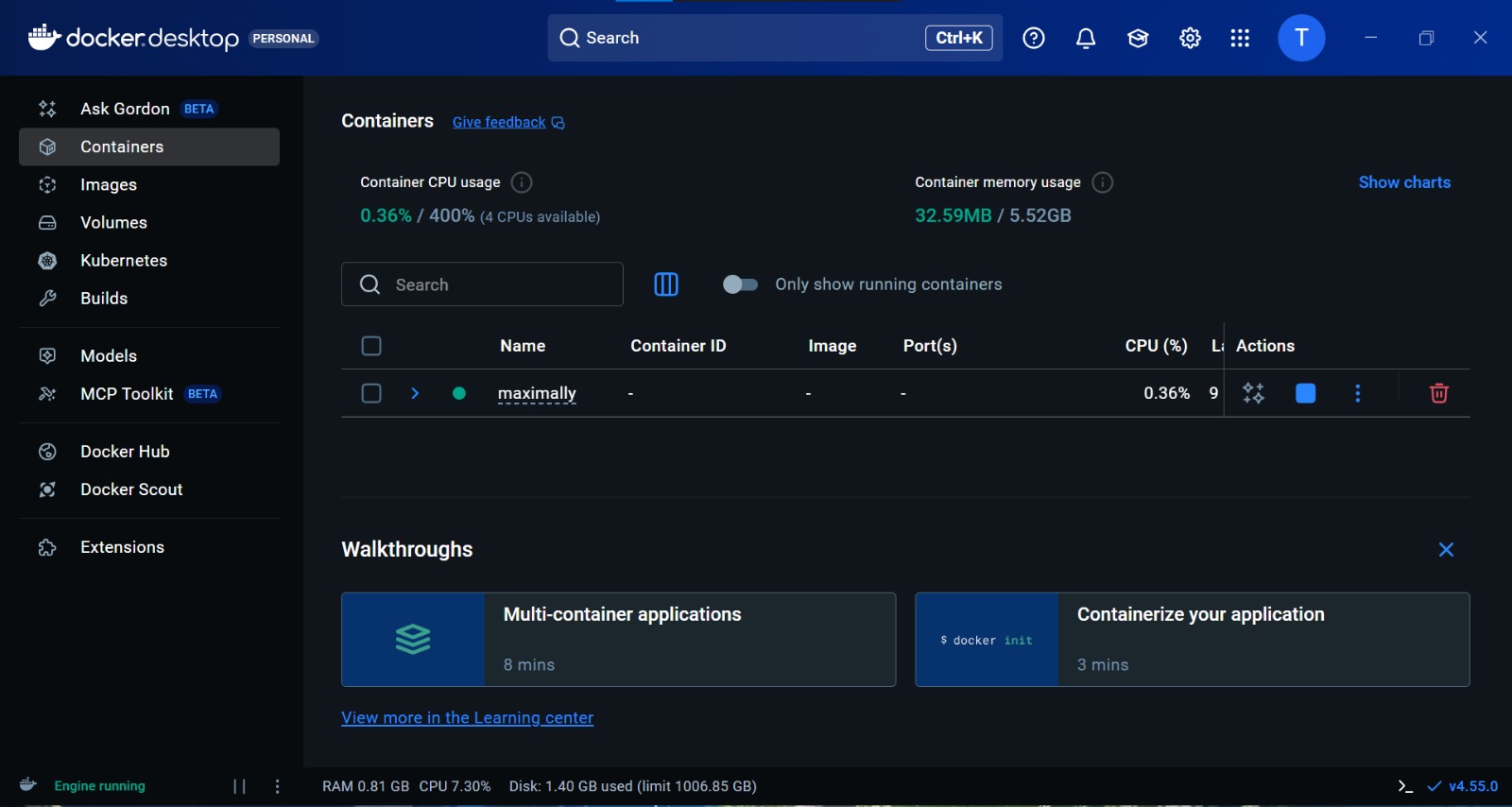Open Kubernetes in the sidebar
This screenshot has height=807, width=1512.
click(x=149, y=260)
